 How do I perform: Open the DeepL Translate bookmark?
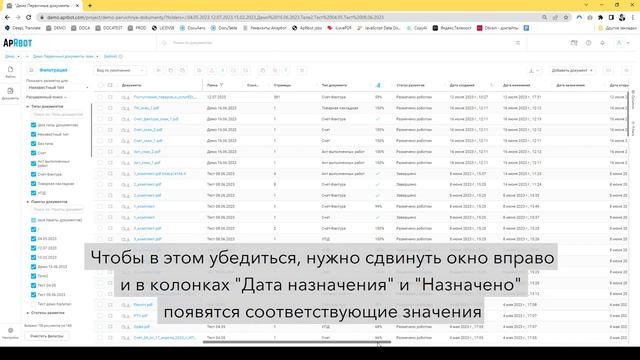[x=22, y=28]
